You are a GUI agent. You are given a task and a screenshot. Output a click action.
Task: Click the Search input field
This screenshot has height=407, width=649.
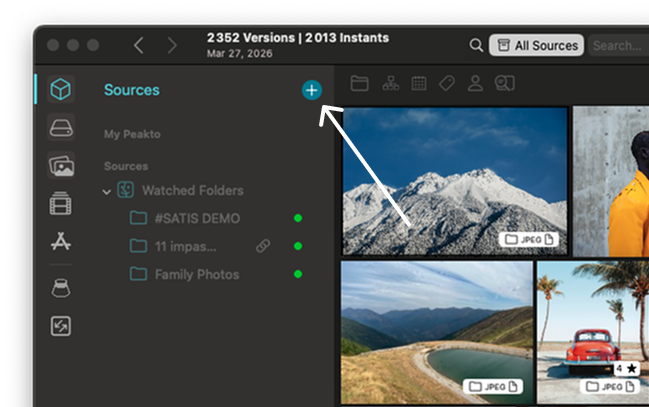(x=617, y=45)
